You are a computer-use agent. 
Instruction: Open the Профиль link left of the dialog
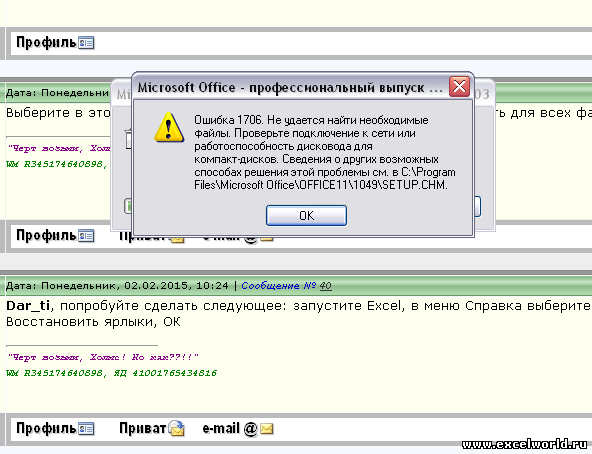click(x=46, y=236)
